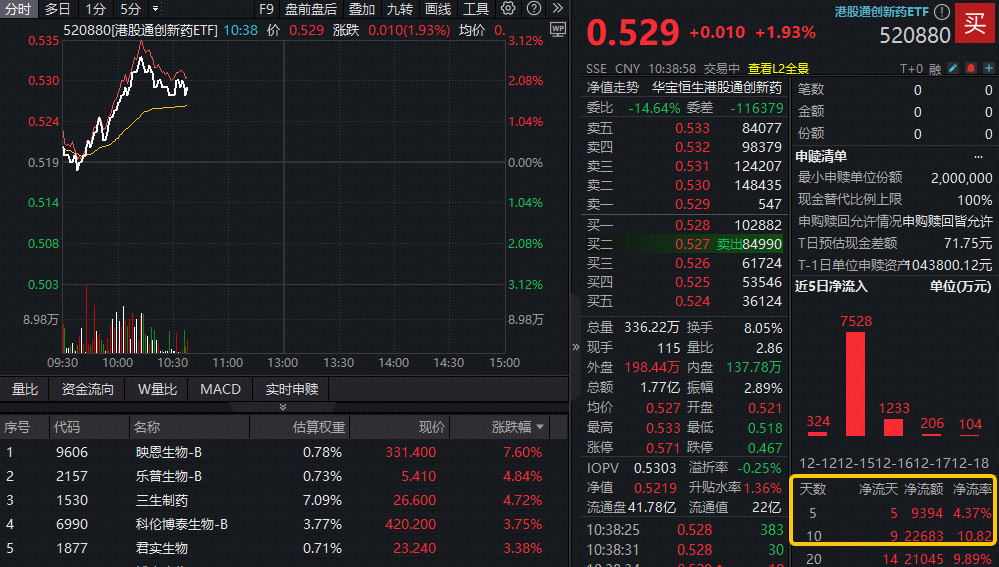Click the help question mark icon
This screenshot has height=567, width=999.
pyautogui.click(x=533, y=9)
